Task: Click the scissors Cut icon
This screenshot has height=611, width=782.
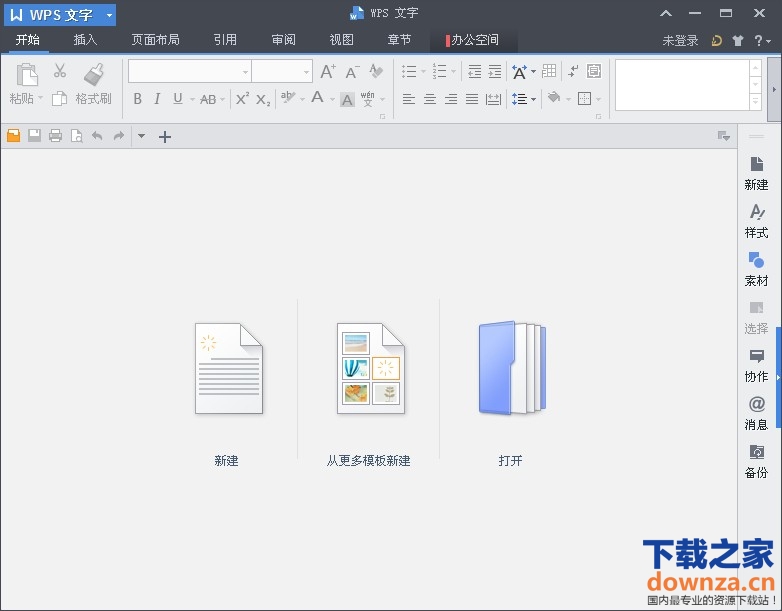Action: (59, 72)
